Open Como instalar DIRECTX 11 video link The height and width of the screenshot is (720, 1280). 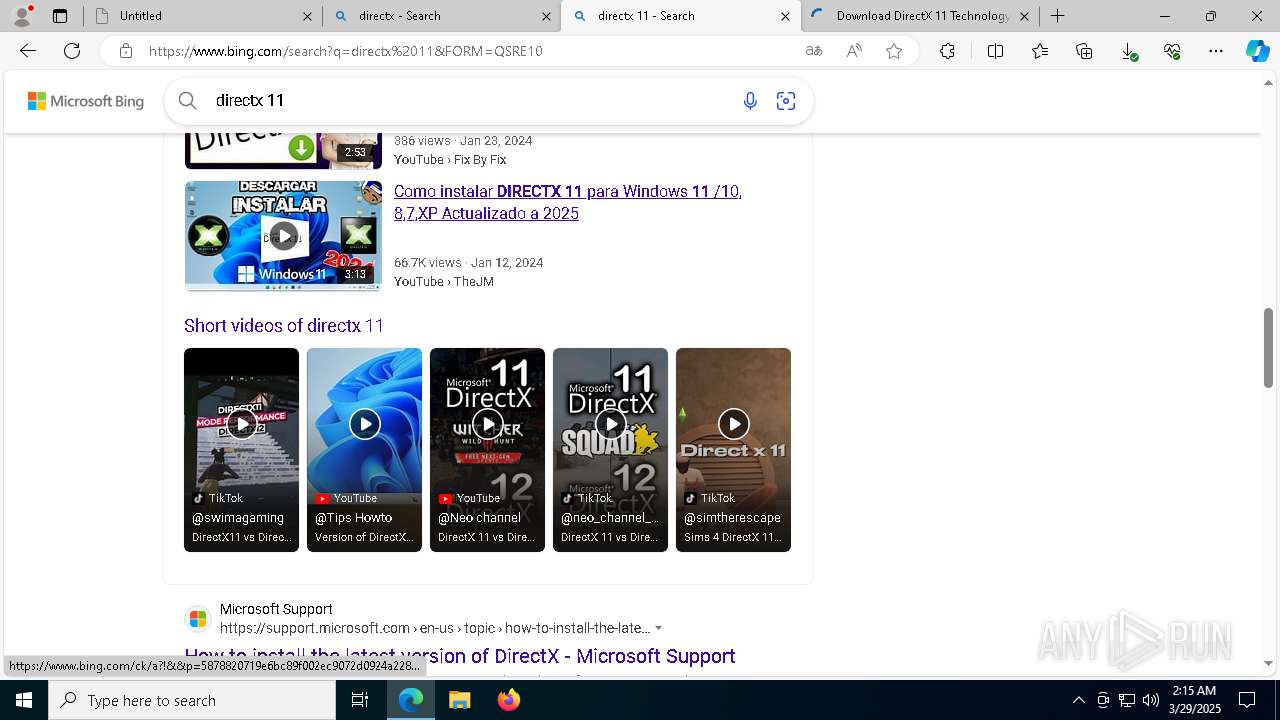click(568, 202)
